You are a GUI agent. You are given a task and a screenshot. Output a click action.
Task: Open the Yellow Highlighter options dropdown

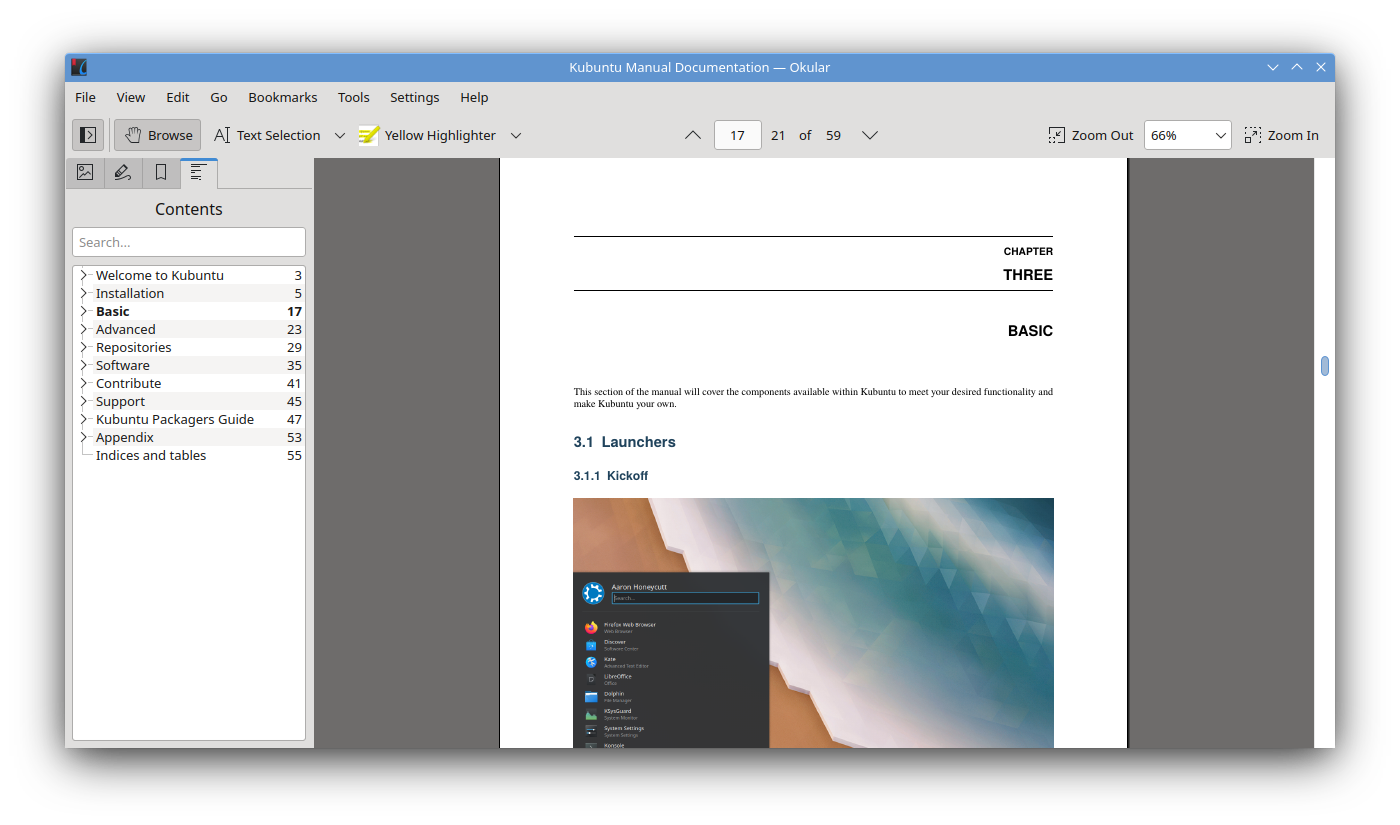[516, 135]
